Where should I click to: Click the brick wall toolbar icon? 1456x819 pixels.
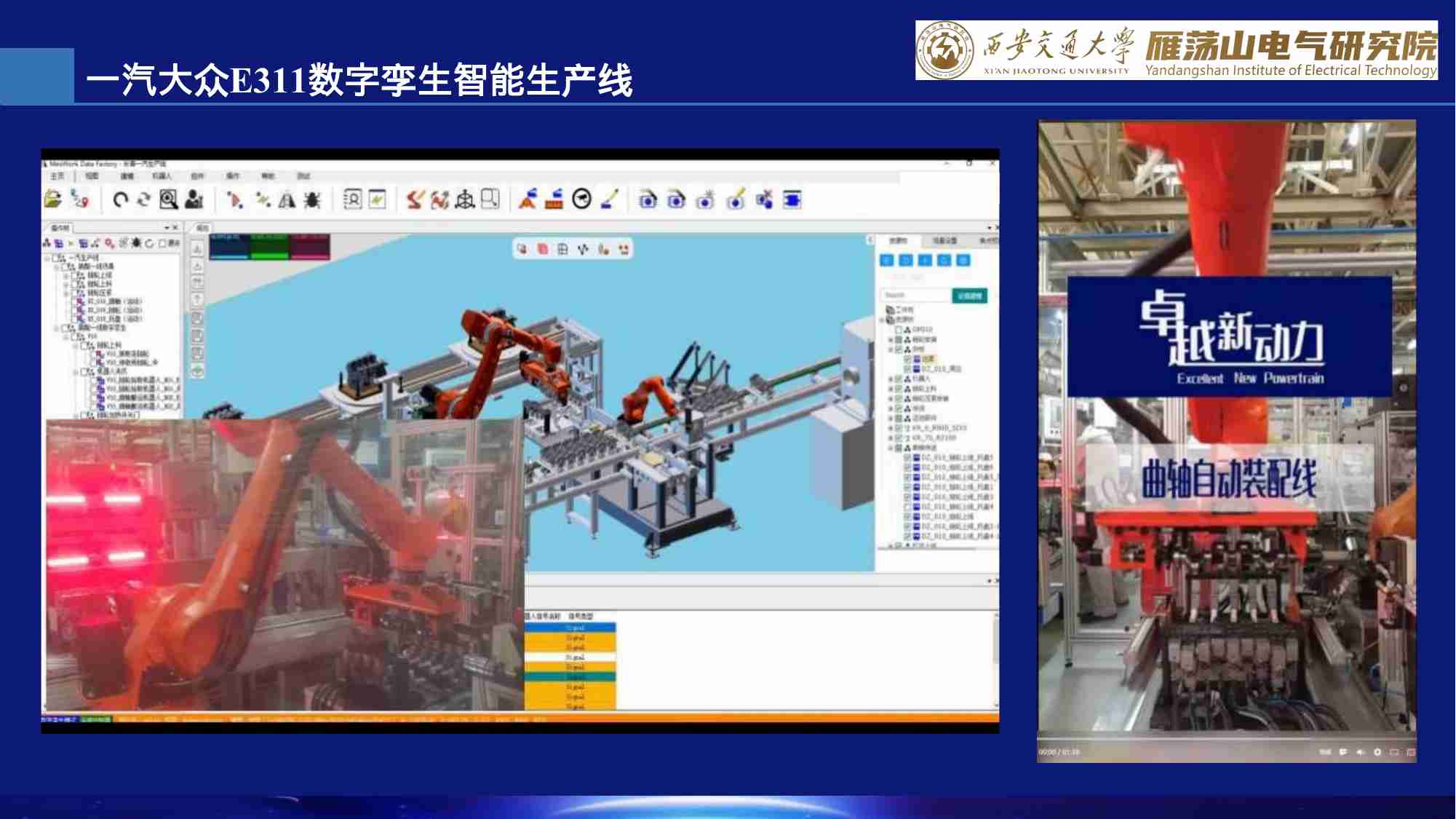(554, 199)
